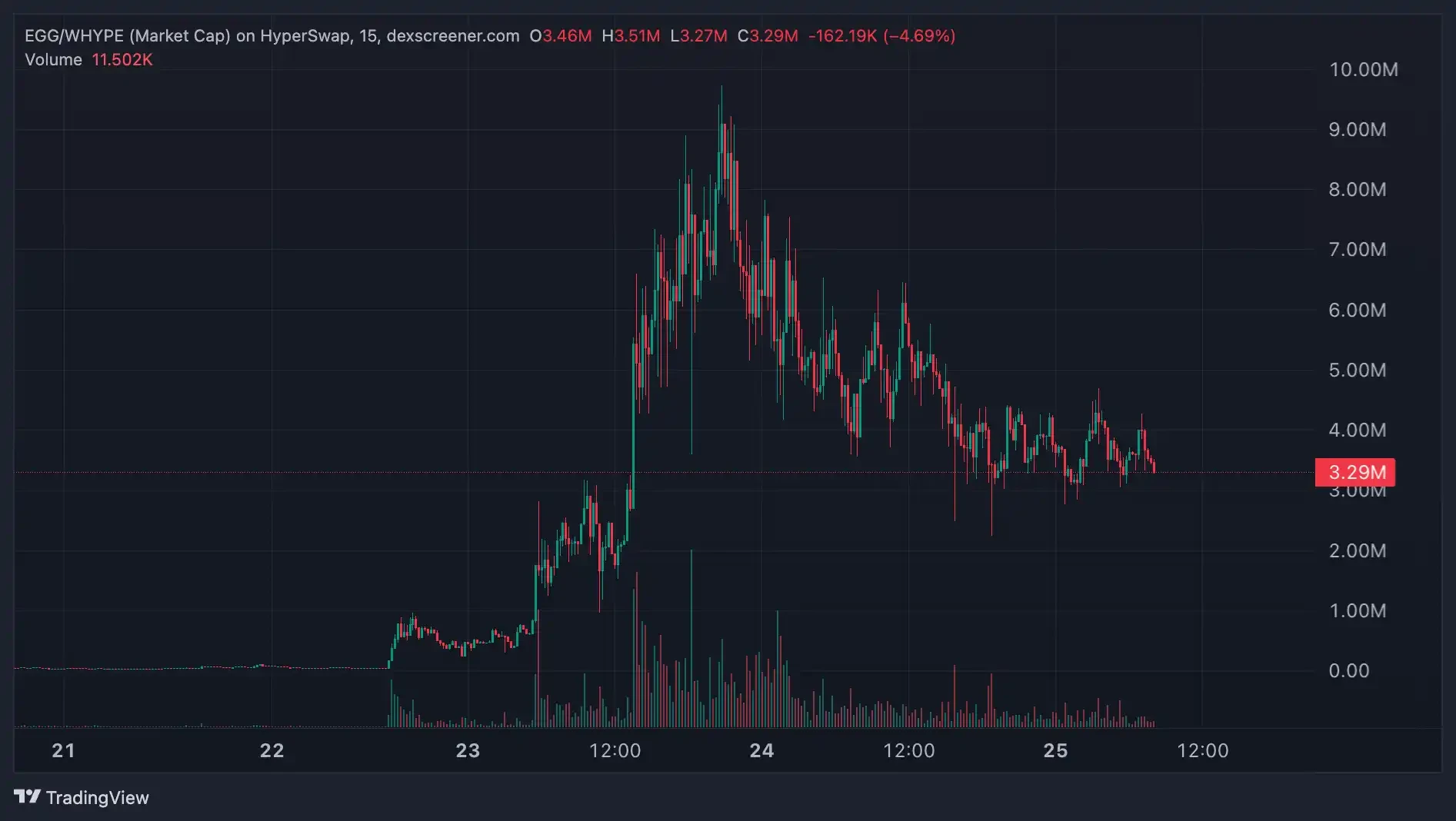
Task: Click the red 3.29M current price tag
Action: (x=1355, y=472)
